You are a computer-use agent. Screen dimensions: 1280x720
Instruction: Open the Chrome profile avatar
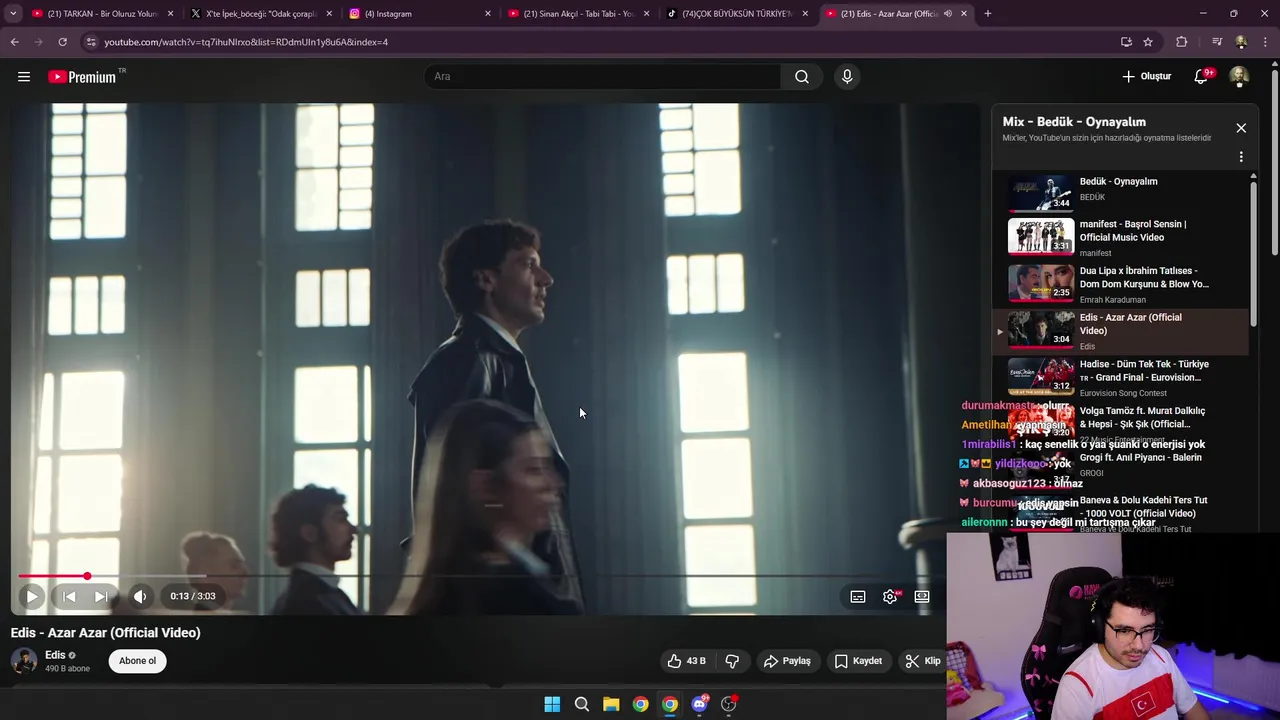coord(1241,42)
